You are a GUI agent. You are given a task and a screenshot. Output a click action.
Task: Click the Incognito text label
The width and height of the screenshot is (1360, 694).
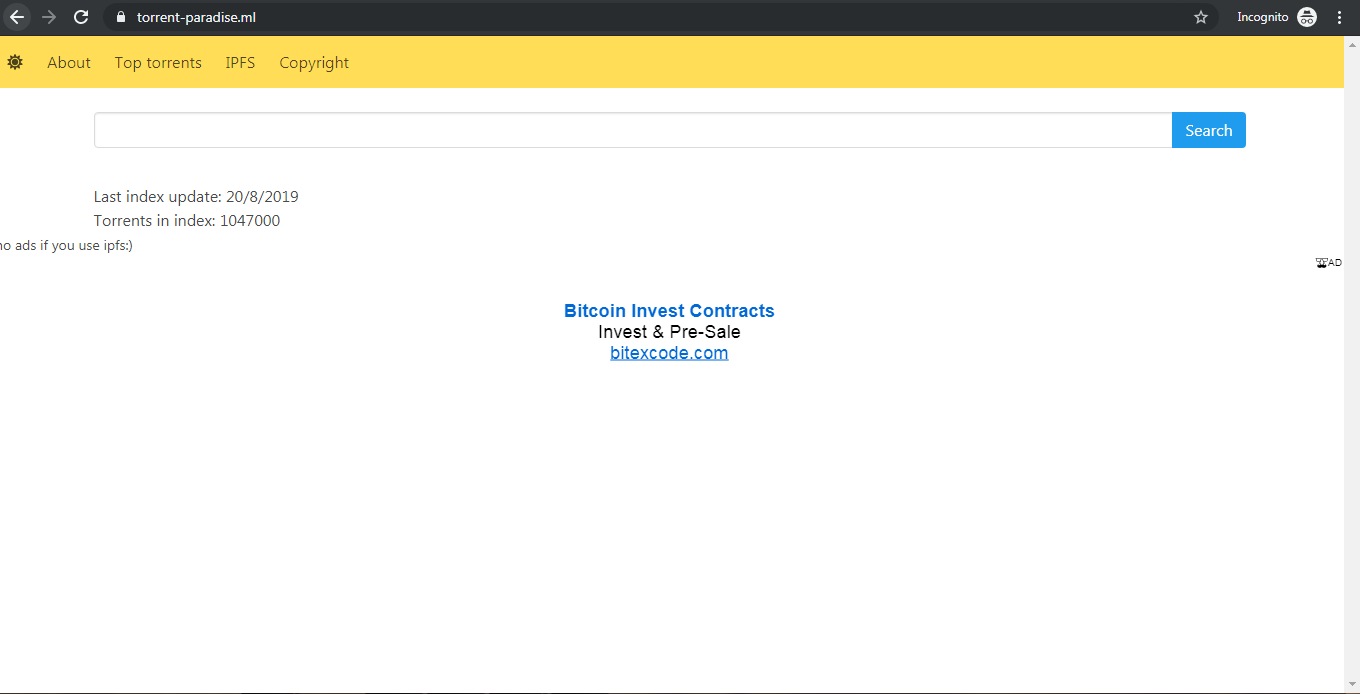point(1262,17)
